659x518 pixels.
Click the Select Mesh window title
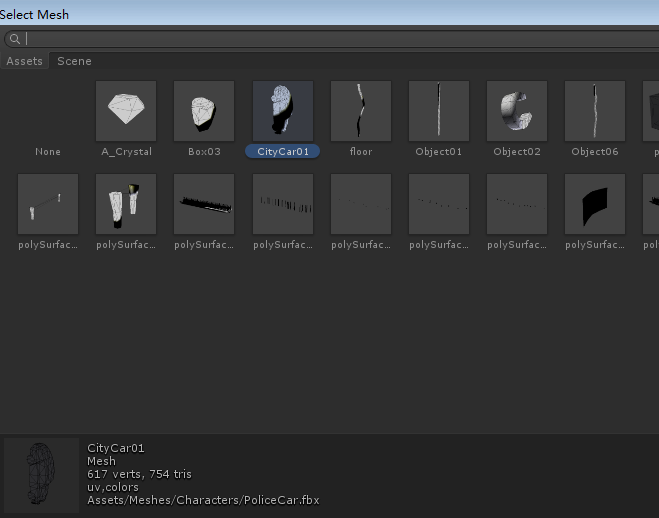click(34, 15)
